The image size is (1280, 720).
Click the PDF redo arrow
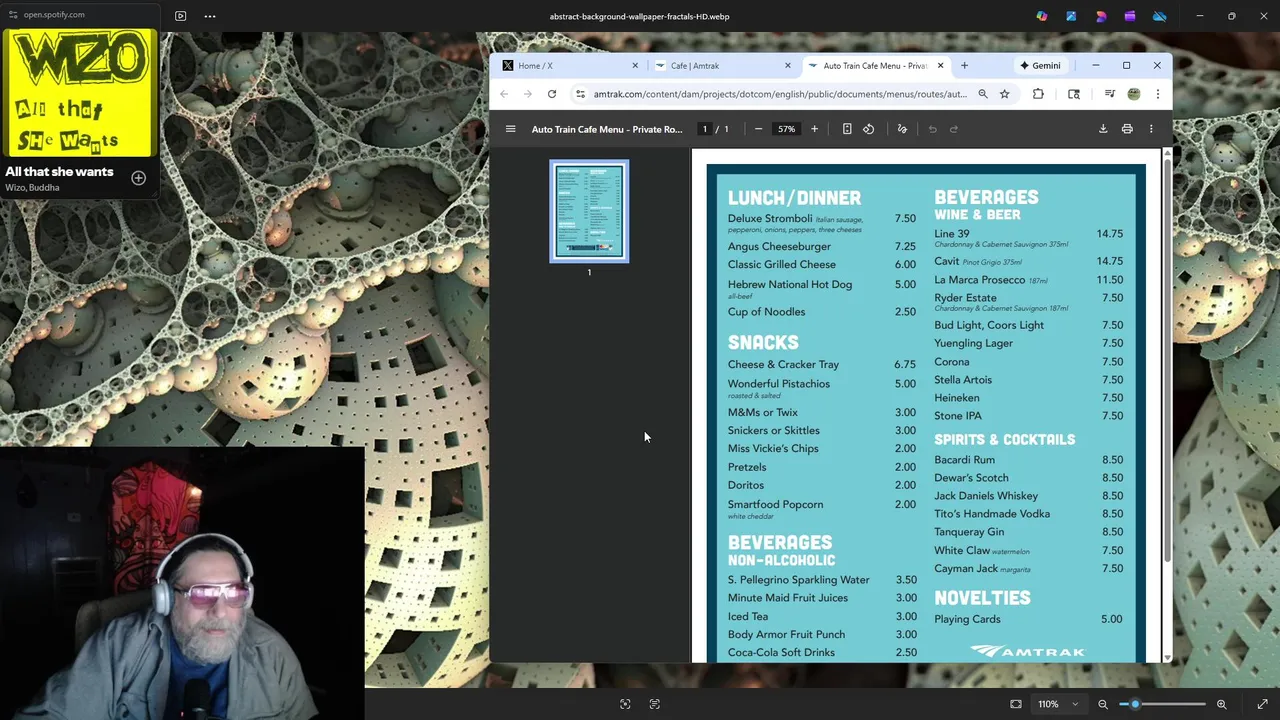point(953,129)
